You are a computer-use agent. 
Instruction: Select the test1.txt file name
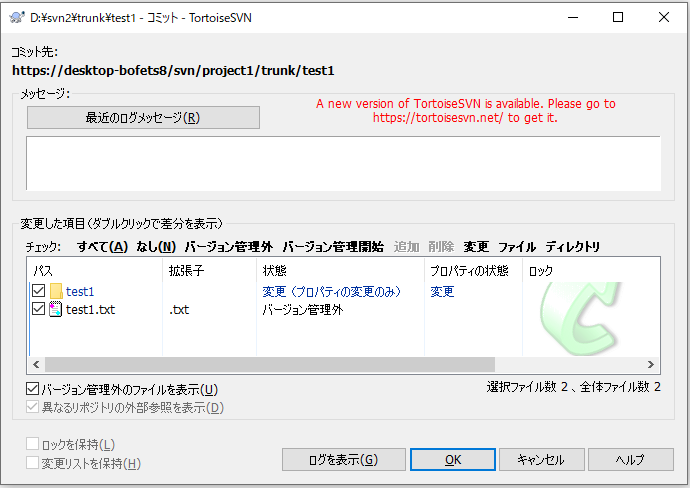(91, 310)
